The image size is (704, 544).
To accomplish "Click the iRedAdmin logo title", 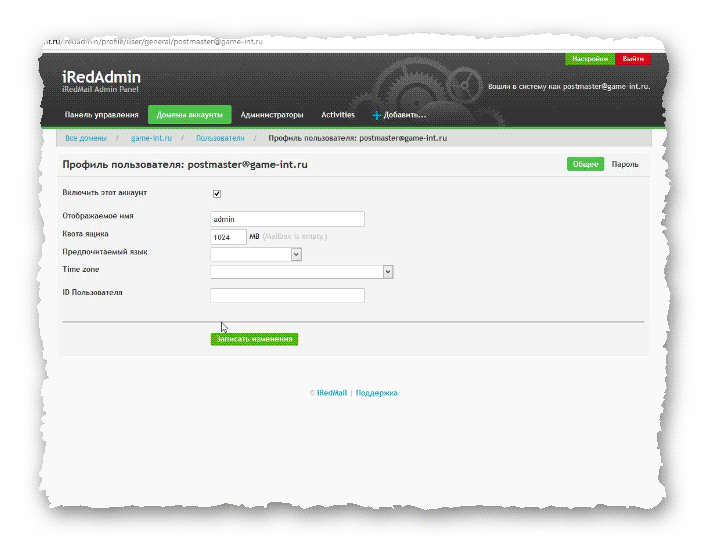I will (x=101, y=77).
